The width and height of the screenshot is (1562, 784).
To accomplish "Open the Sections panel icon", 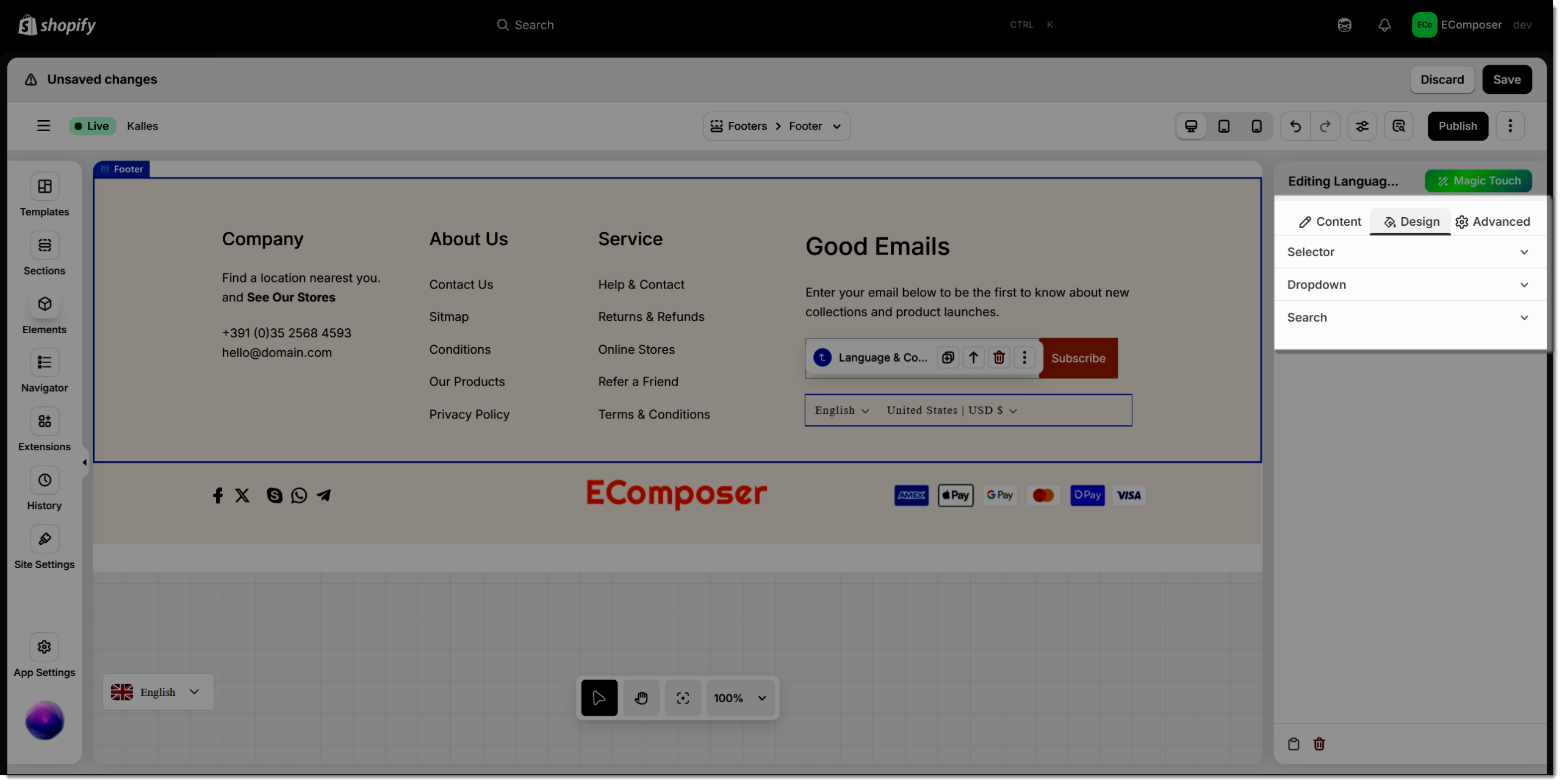I will click(45, 245).
